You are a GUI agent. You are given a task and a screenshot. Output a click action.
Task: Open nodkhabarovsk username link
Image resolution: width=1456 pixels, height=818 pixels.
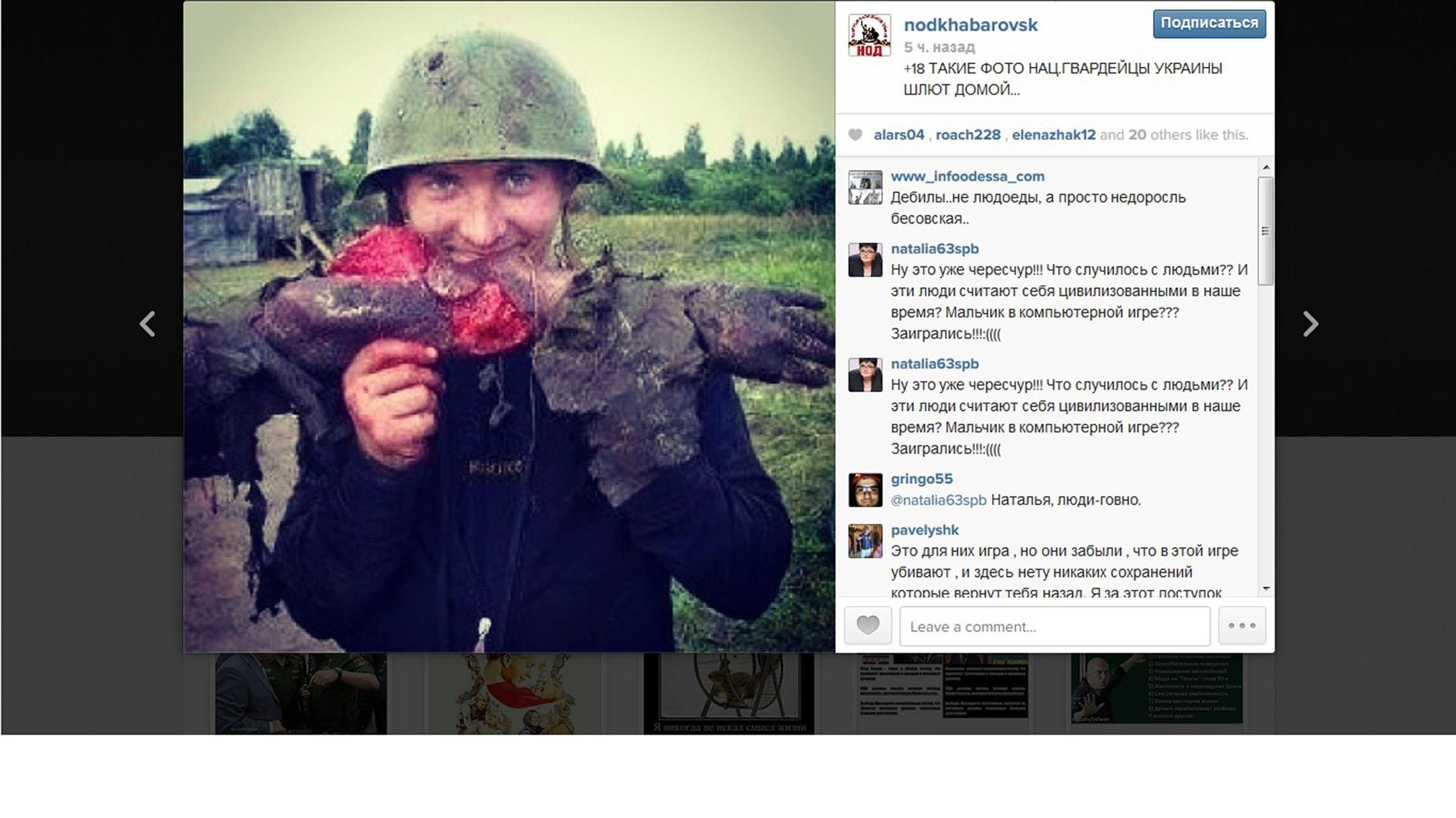970,24
